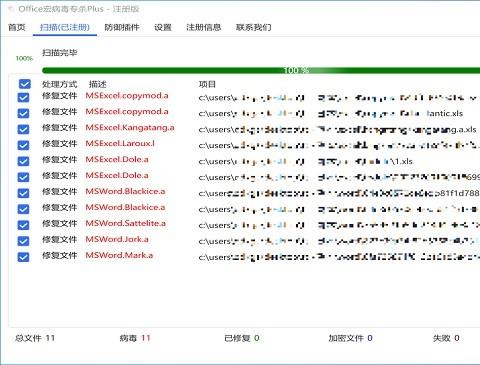Open the 联系我们 tab
The width and height of the screenshot is (480, 365).
(x=254, y=27)
